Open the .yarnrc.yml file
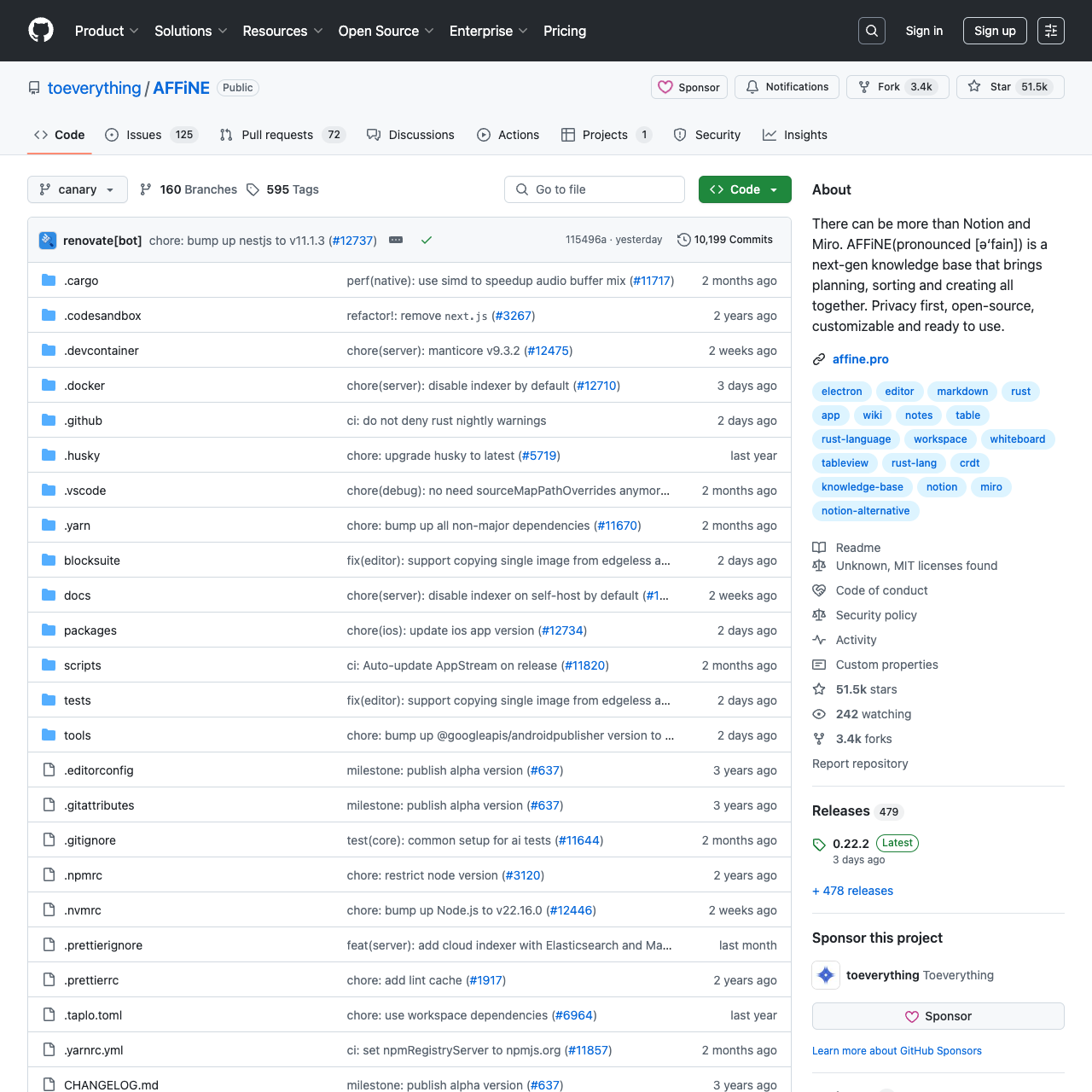This screenshot has height=1092, width=1092. click(94, 1050)
